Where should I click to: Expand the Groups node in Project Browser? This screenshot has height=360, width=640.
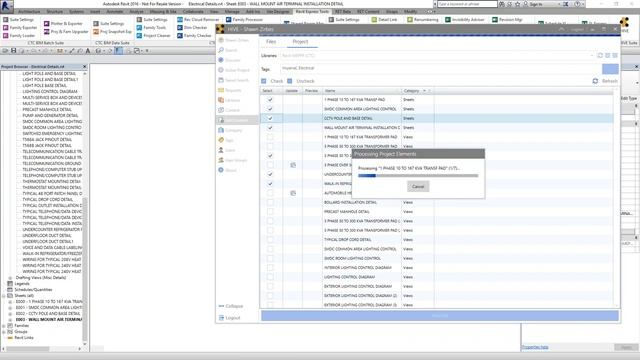pyautogui.click(x=4, y=332)
